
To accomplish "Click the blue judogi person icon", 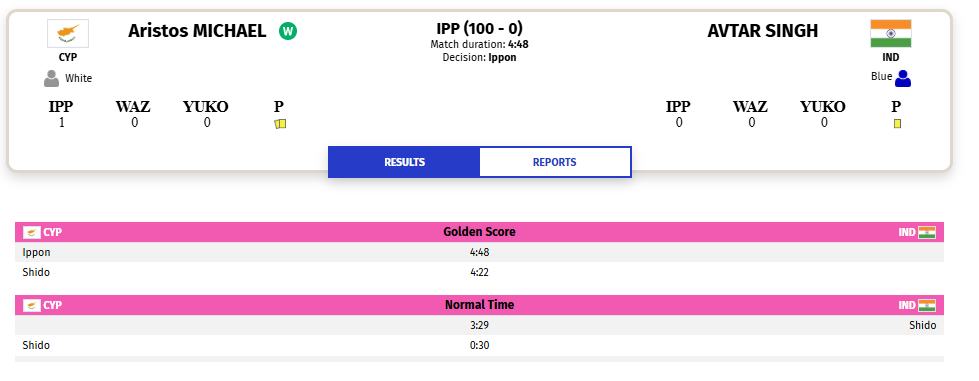I will 903,79.
